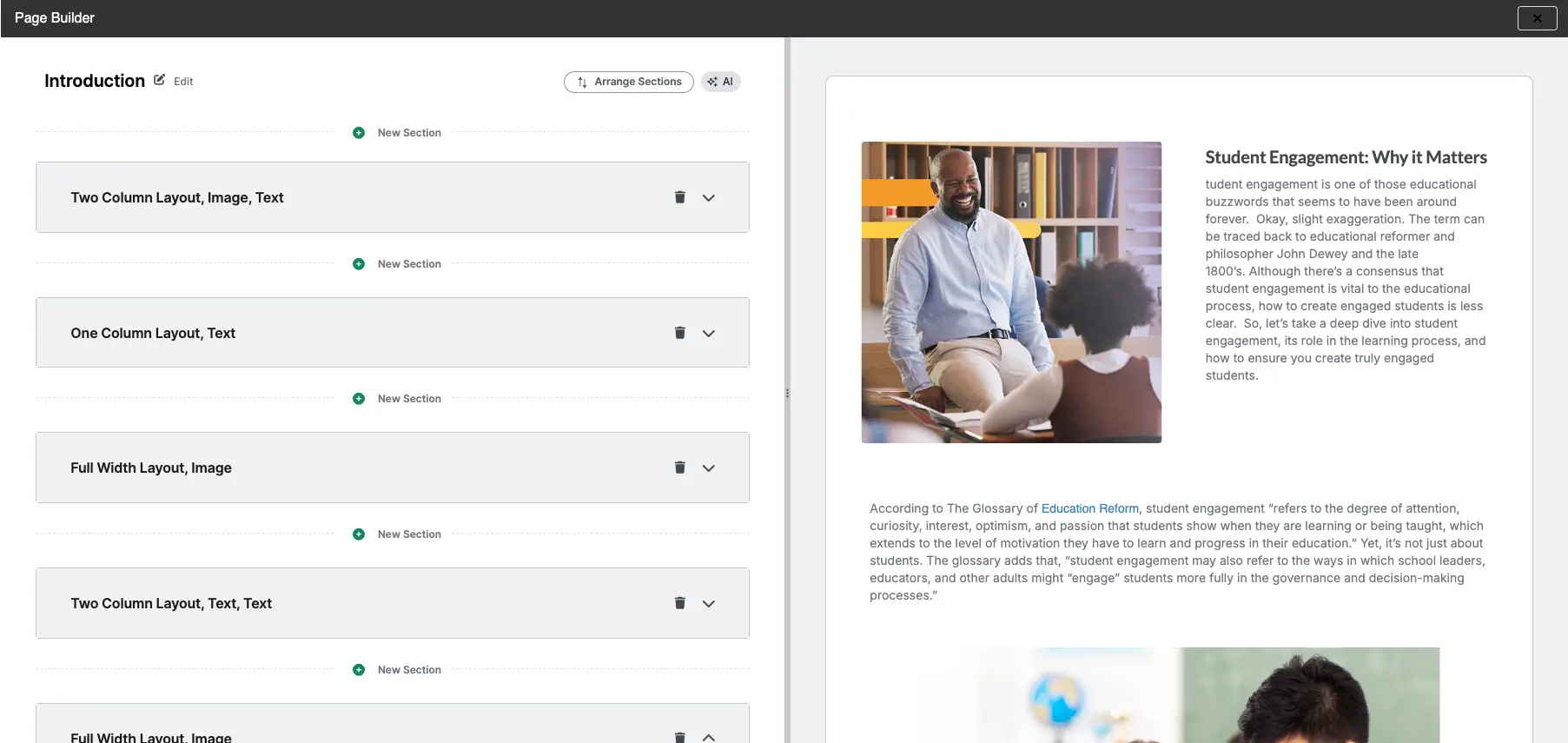Click trash icon on first Full Width Layout, Image

680,468
